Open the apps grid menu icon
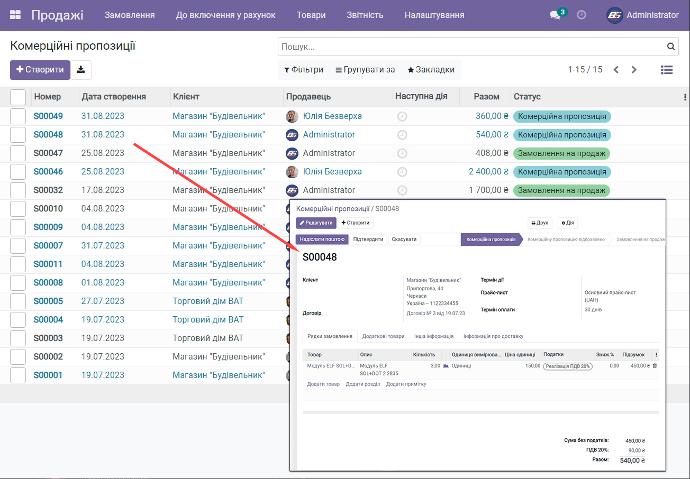Image resolution: width=690 pixels, height=479 pixels. pyautogui.click(x=16, y=15)
